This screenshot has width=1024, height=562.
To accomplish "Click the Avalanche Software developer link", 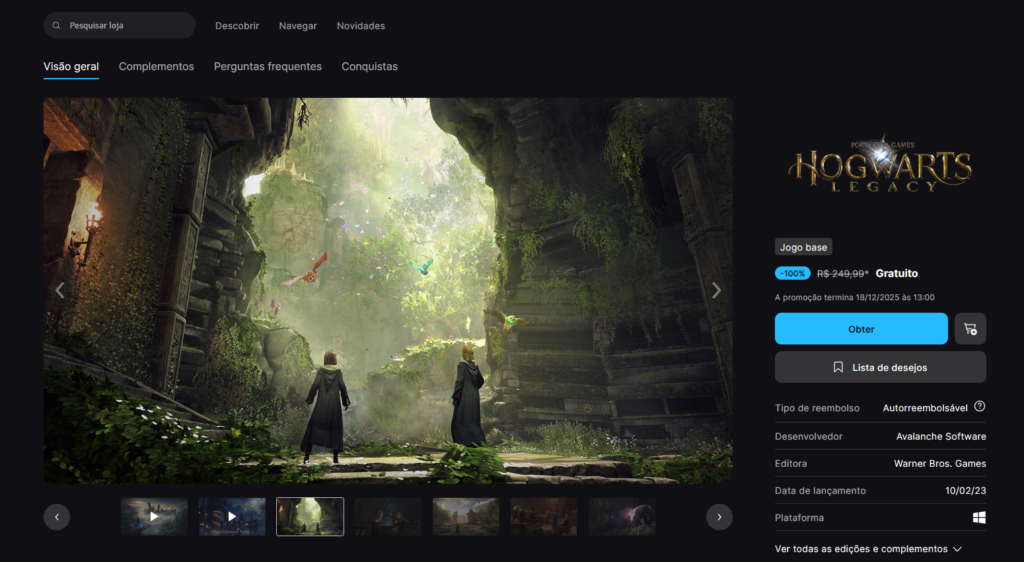I will pos(941,437).
